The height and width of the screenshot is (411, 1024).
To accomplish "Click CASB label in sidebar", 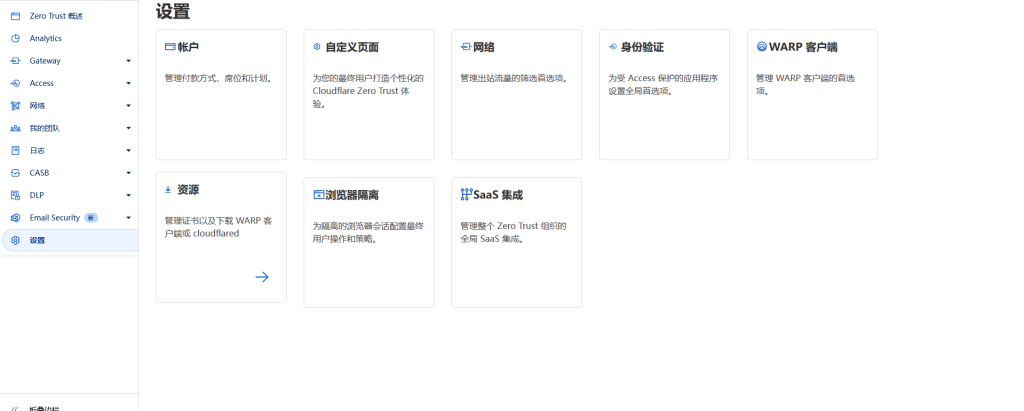I will click(x=39, y=173).
